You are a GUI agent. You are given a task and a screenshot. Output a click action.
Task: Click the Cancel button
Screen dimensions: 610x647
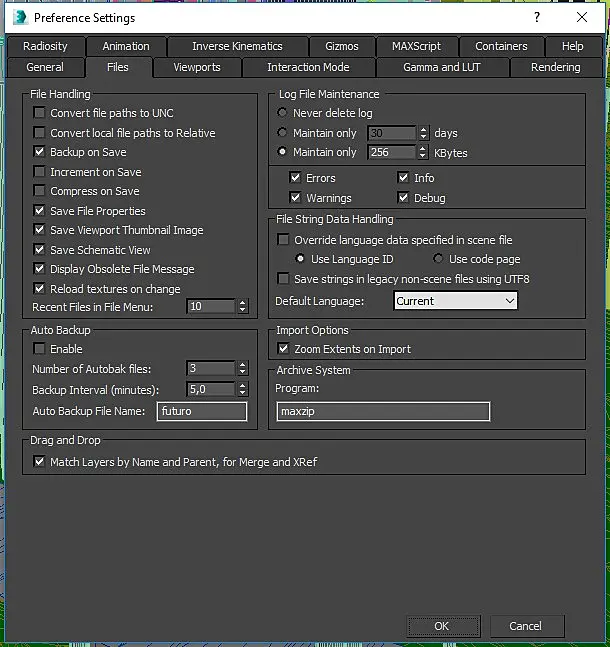(527, 626)
